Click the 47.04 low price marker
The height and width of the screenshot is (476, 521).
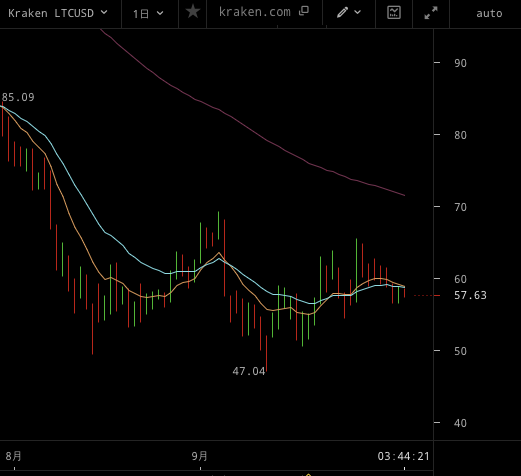[249, 371]
